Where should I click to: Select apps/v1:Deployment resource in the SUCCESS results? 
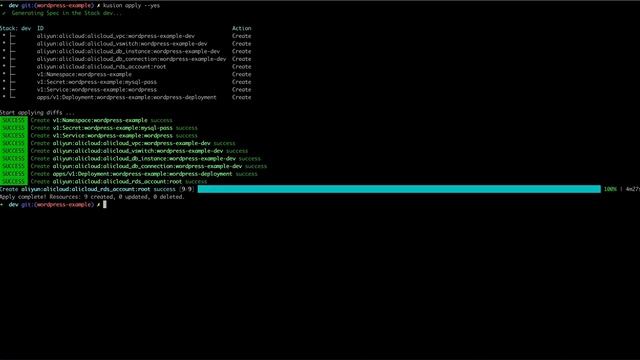(142, 174)
